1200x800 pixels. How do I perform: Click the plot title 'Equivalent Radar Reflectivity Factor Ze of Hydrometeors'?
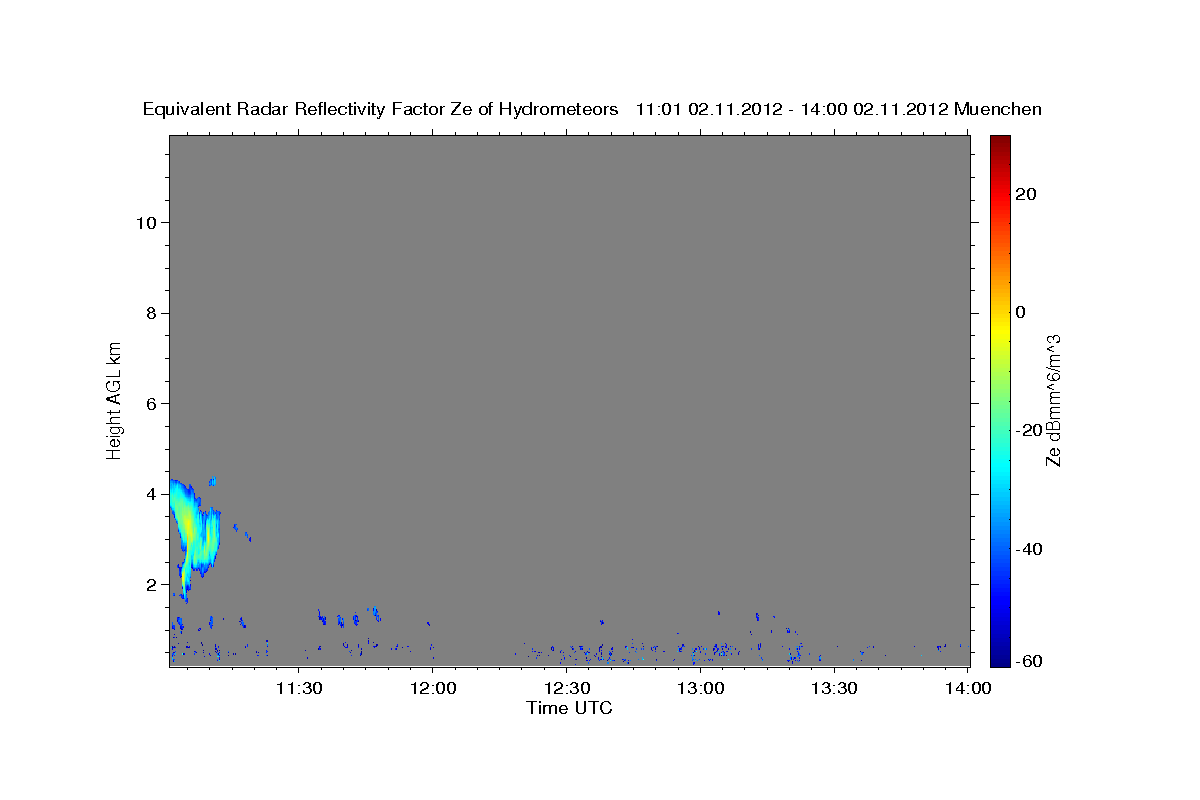(380, 109)
